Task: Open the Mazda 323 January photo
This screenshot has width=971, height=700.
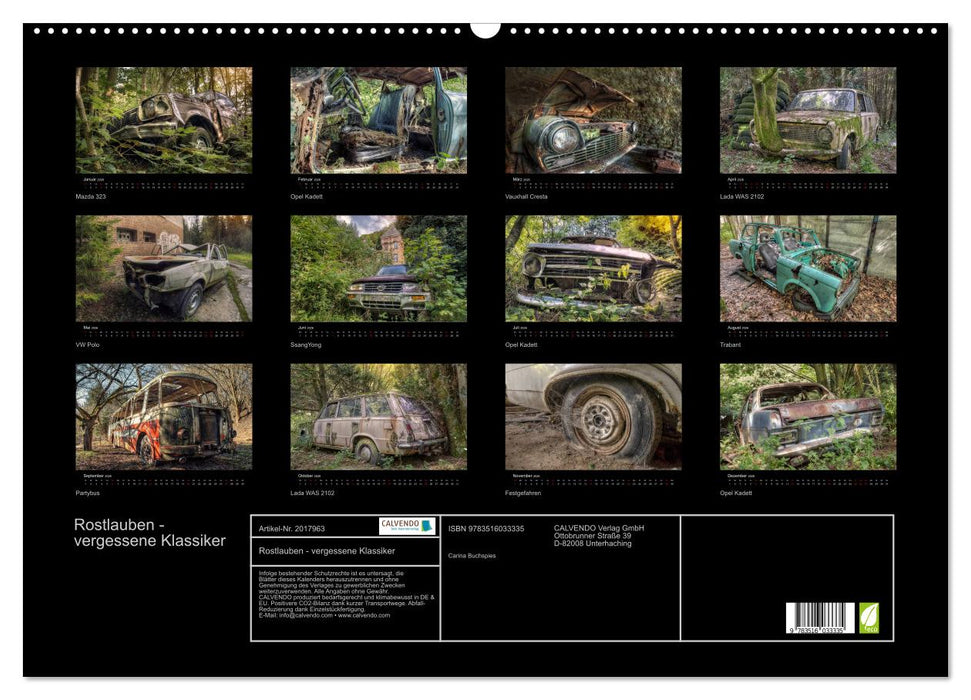Action: pos(164,120)
